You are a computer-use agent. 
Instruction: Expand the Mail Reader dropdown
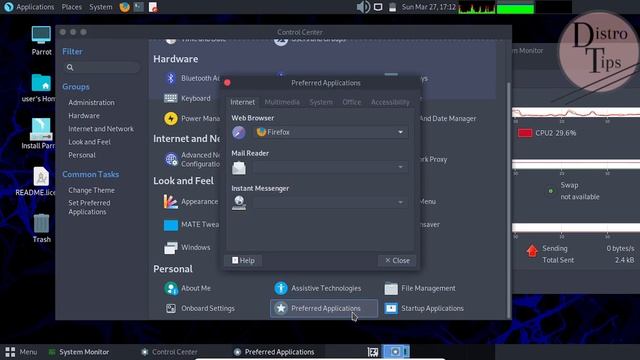click(330, 167)
